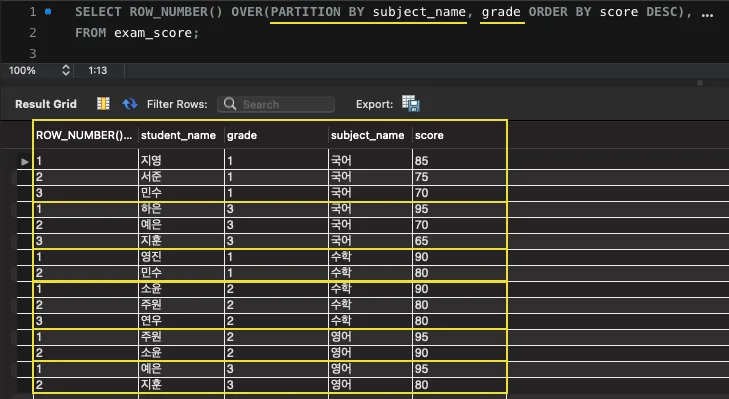Select the Result Grid label
The width and height of the screenshot is (729, 399).
coord(46,104)
